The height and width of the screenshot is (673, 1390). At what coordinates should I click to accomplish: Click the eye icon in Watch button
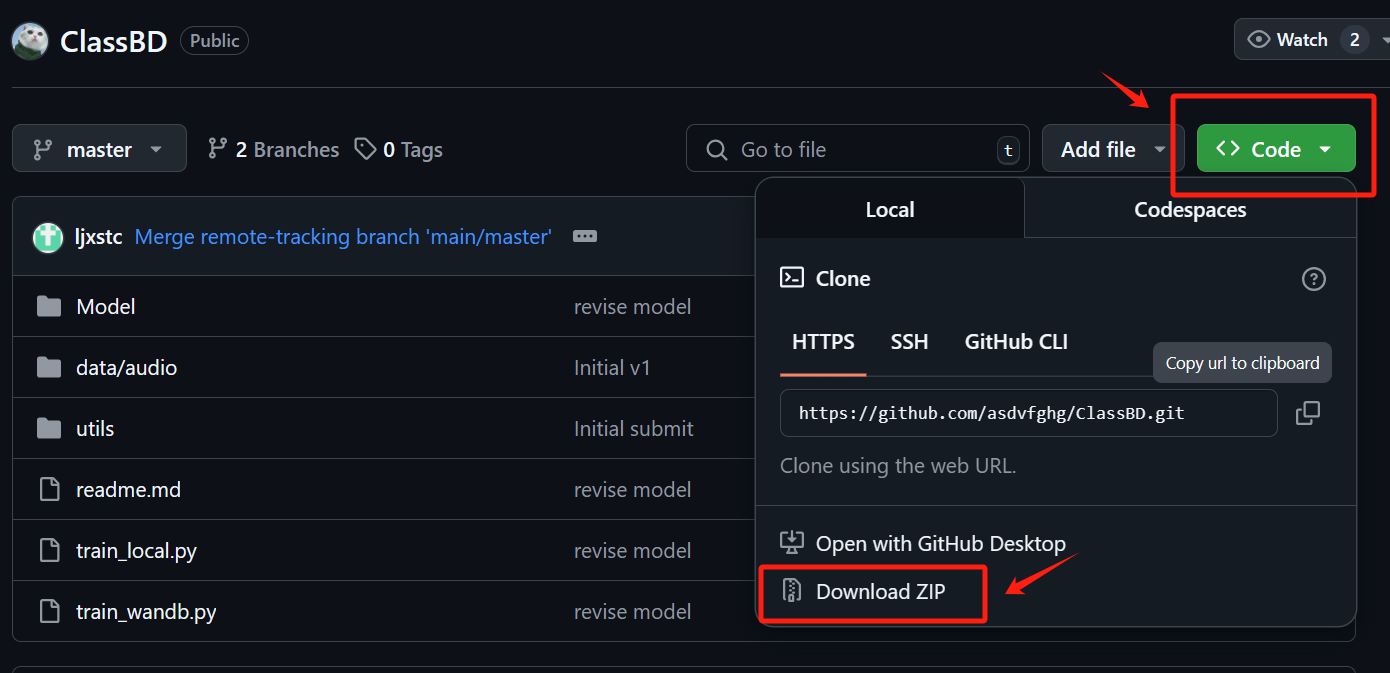[x=1260, y=40]
